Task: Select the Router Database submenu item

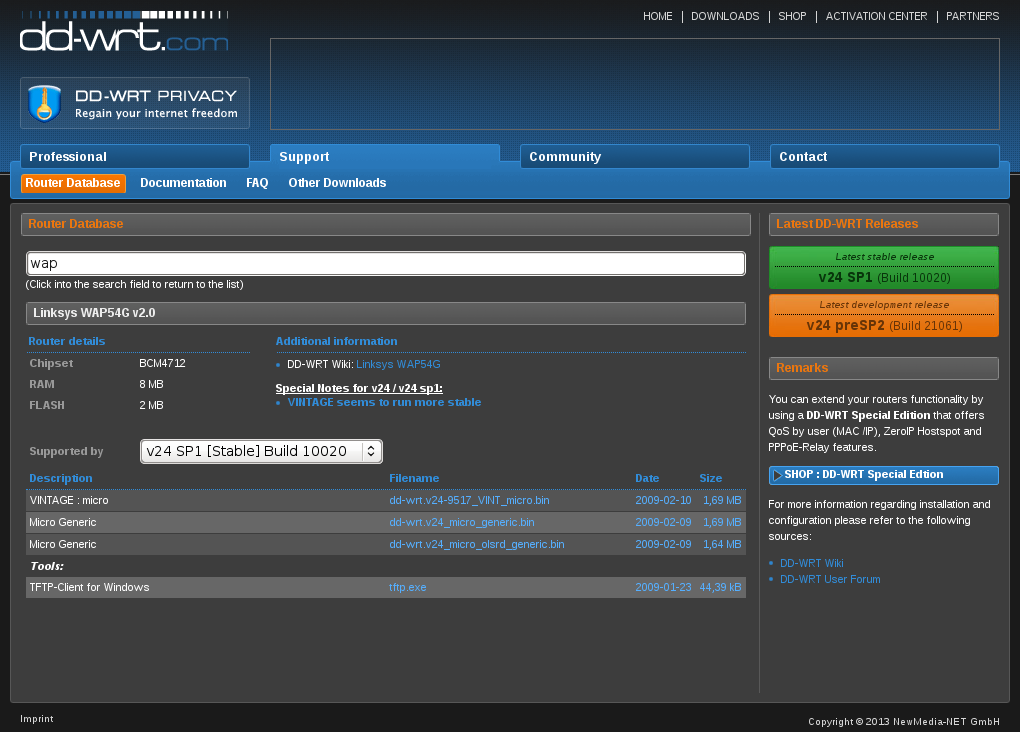Action: [73, 183]
